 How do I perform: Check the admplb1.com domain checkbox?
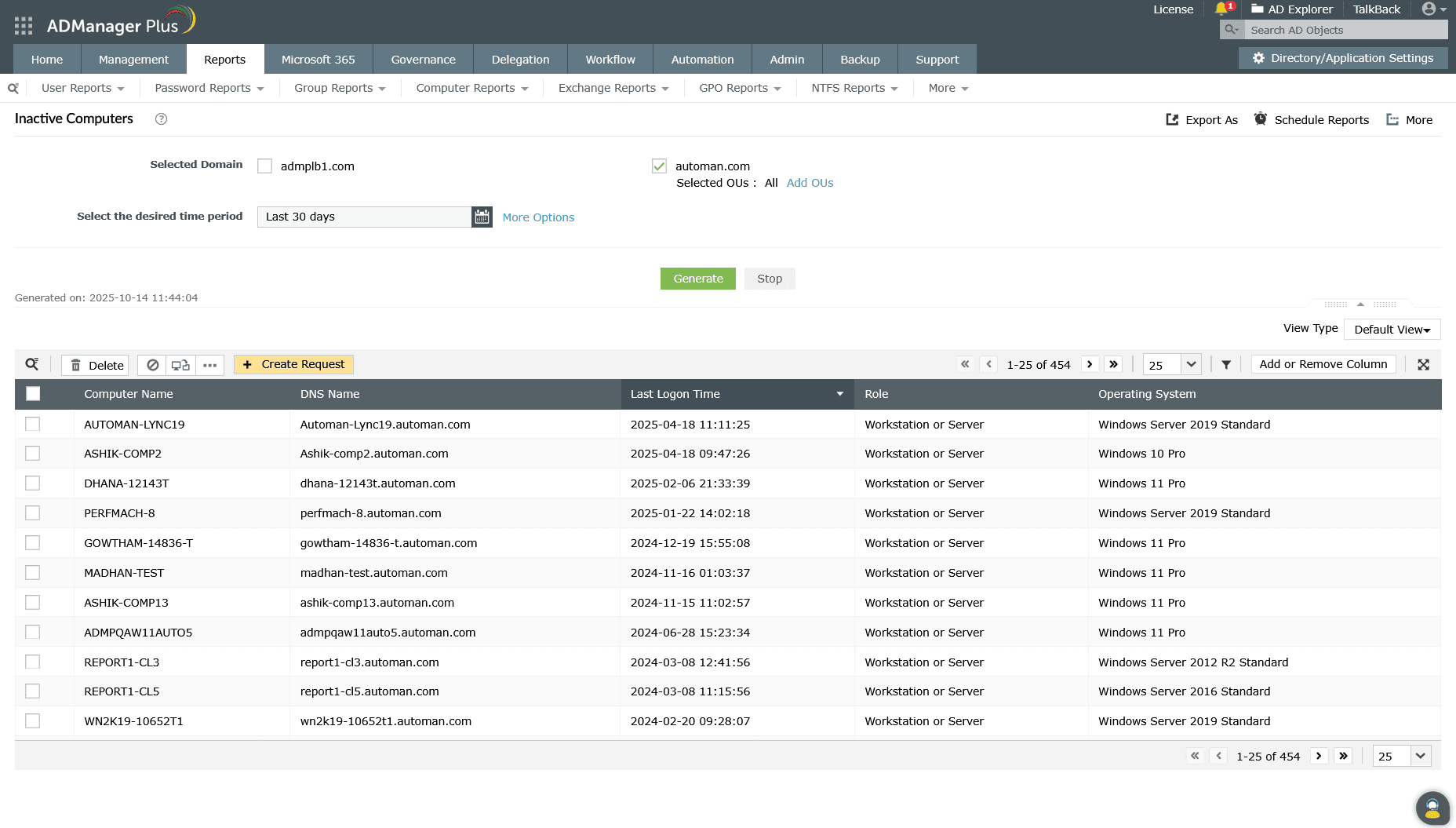[264, 166]
